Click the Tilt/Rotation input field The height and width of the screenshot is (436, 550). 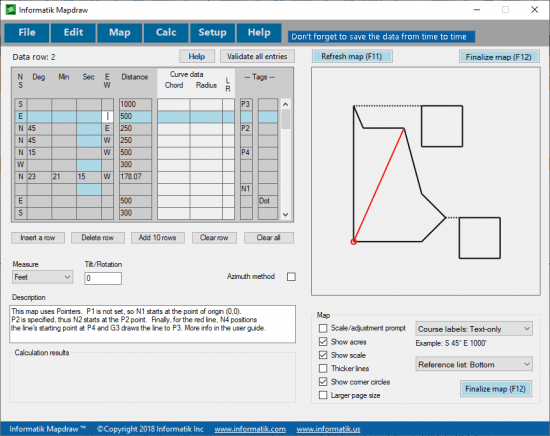tap(103, 278)
